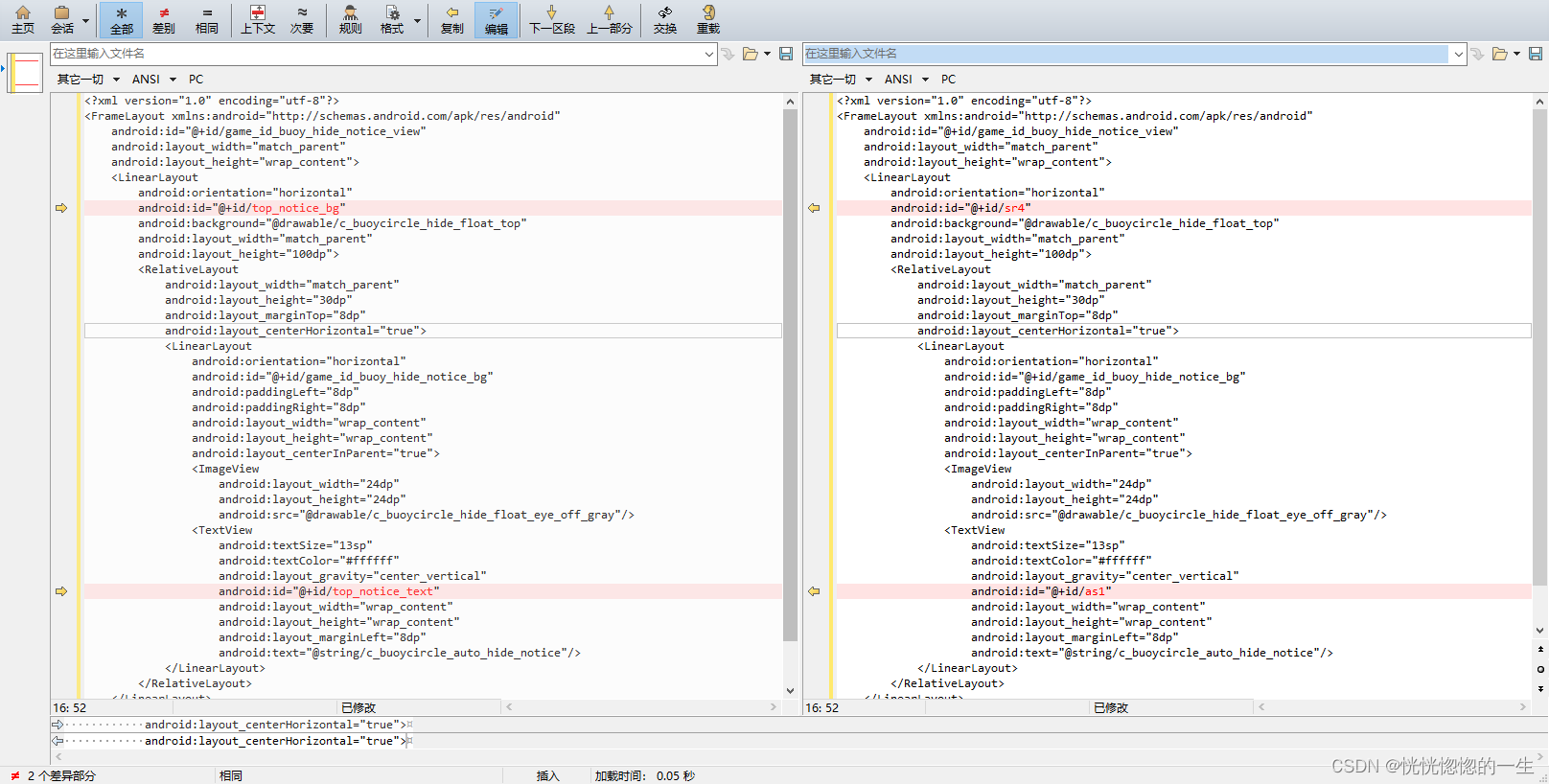
Task: Expand the 会话 dropdown arrow
Action: point(86,20)
